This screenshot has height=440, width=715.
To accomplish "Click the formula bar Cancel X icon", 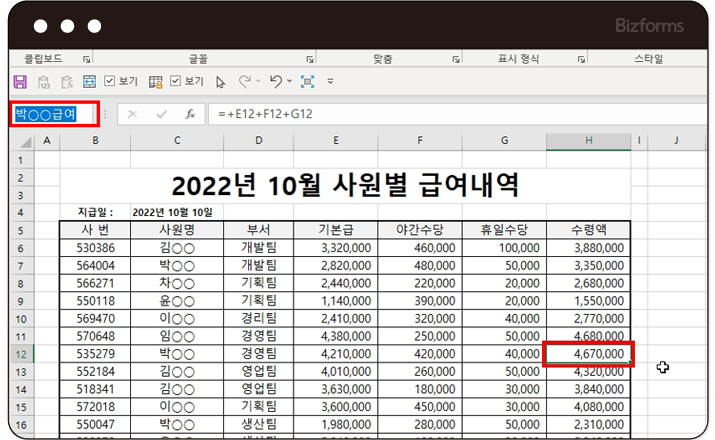I will point(133,114).
